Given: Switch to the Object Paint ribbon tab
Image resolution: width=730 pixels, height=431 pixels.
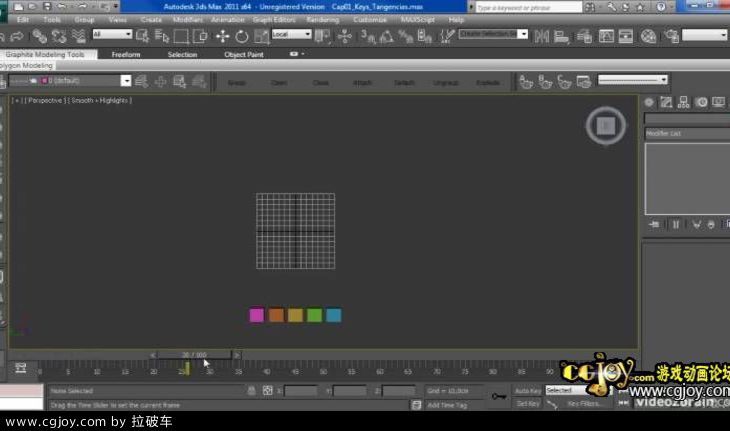Looking at the screenshot, I should 243,54.
